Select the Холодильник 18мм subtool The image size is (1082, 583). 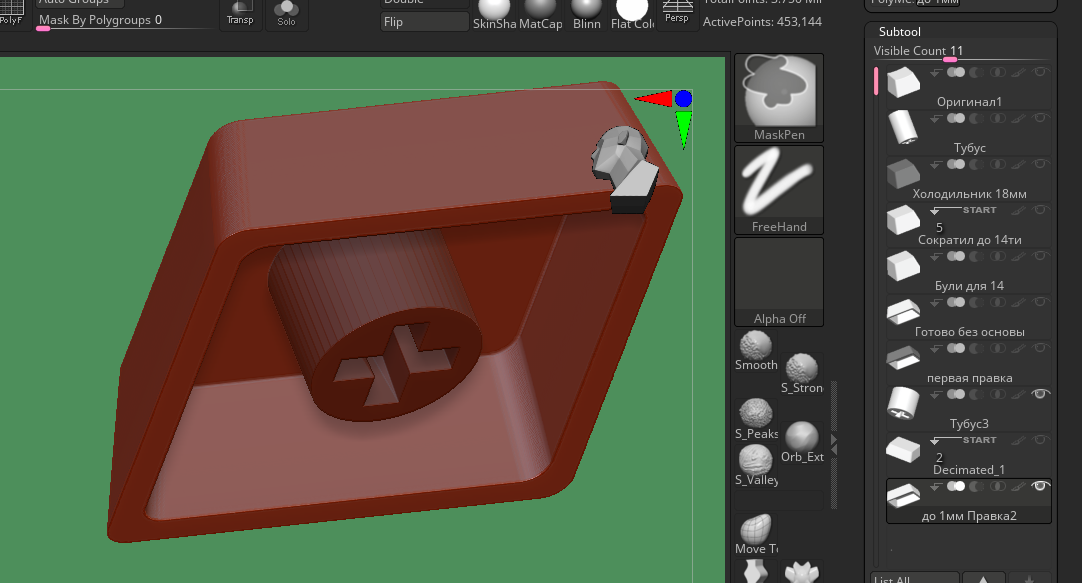coord(903,173)
